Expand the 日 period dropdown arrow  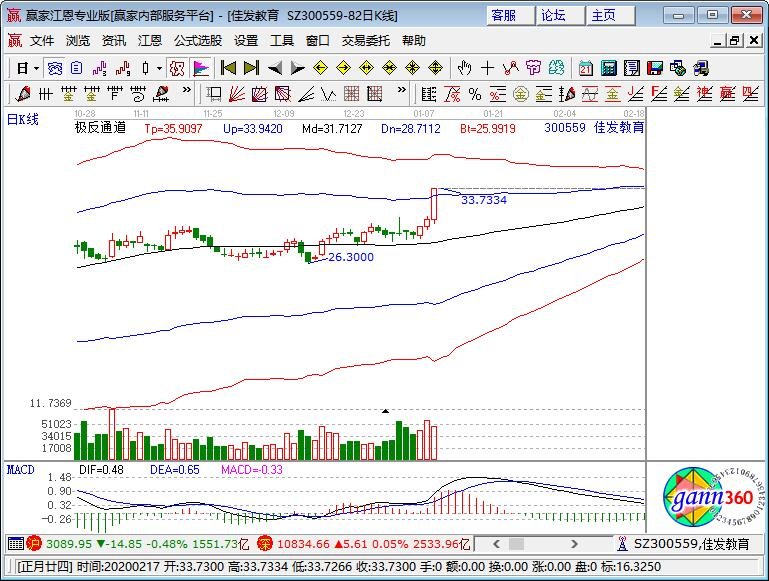coord(36,68)
